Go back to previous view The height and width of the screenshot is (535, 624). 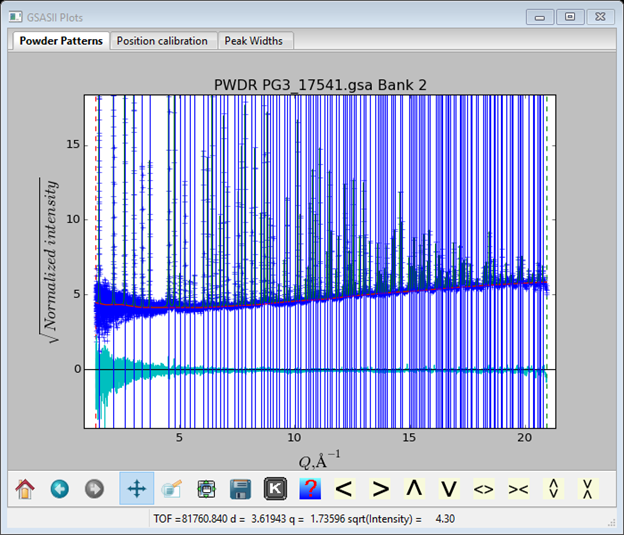[59, 489]
